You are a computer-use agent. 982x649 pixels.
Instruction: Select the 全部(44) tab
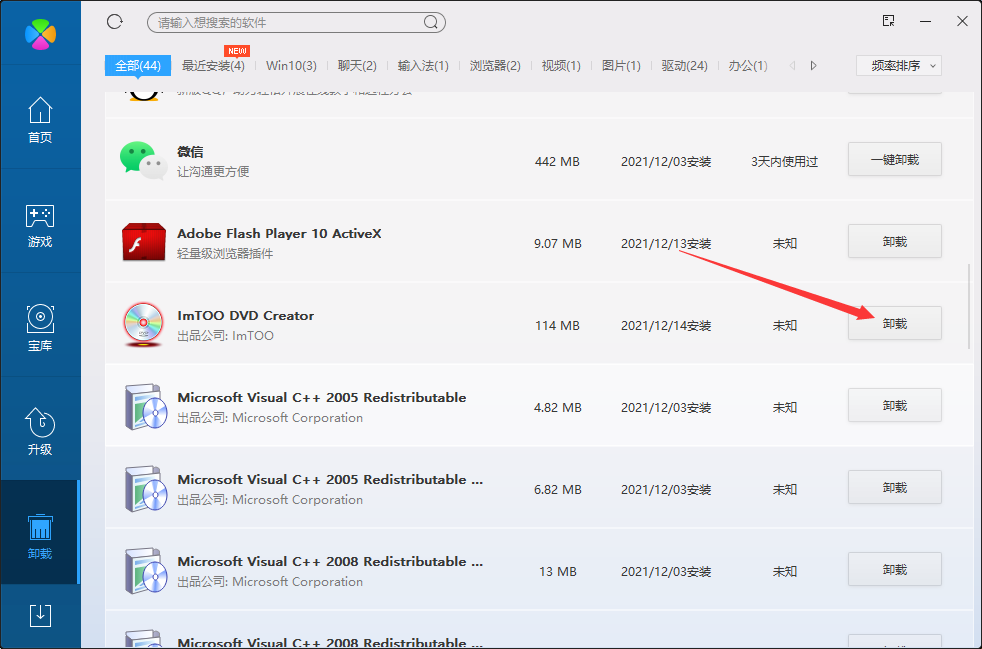pyautogui.click(x=138, y=65)
